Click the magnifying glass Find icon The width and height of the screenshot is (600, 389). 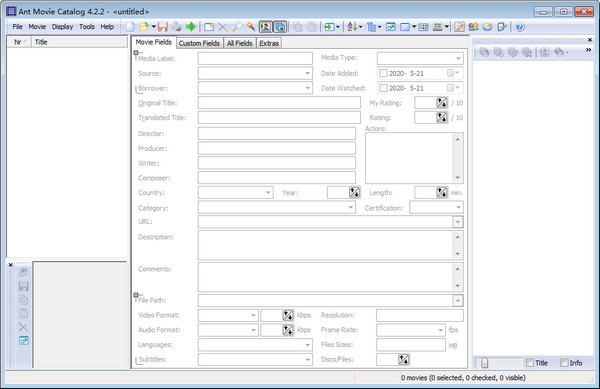pyautogui.click(x=236, y=27)
